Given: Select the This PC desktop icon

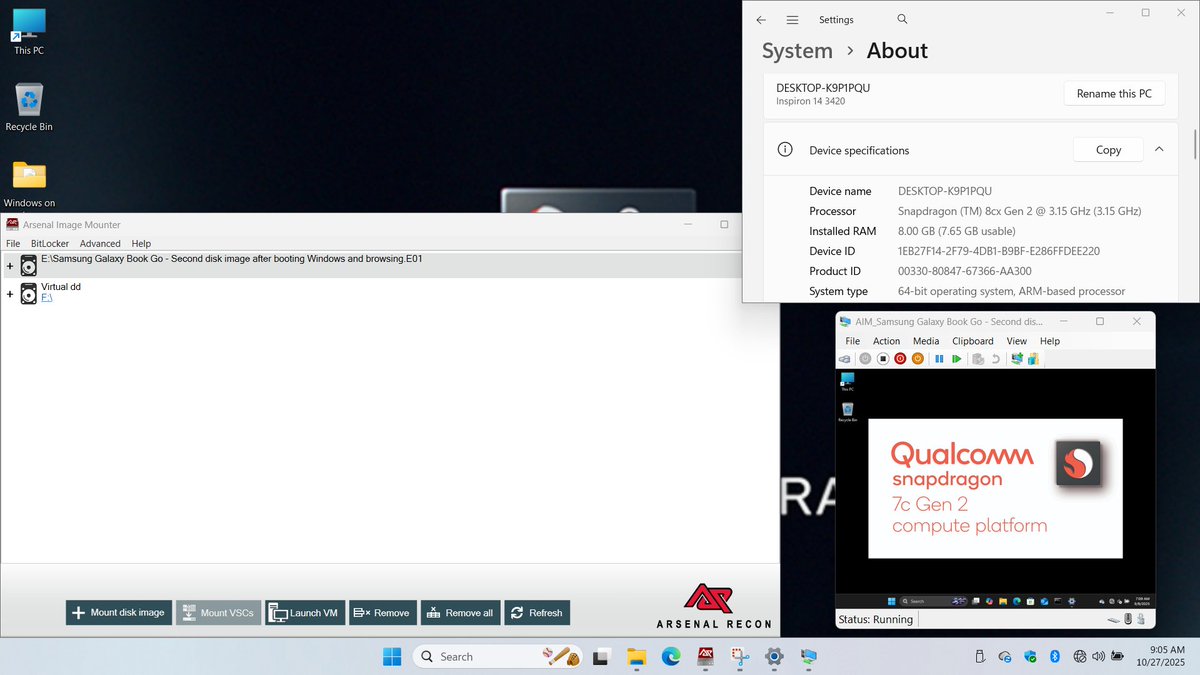Looking at the screenshot, I should click(x=29, y=31).
